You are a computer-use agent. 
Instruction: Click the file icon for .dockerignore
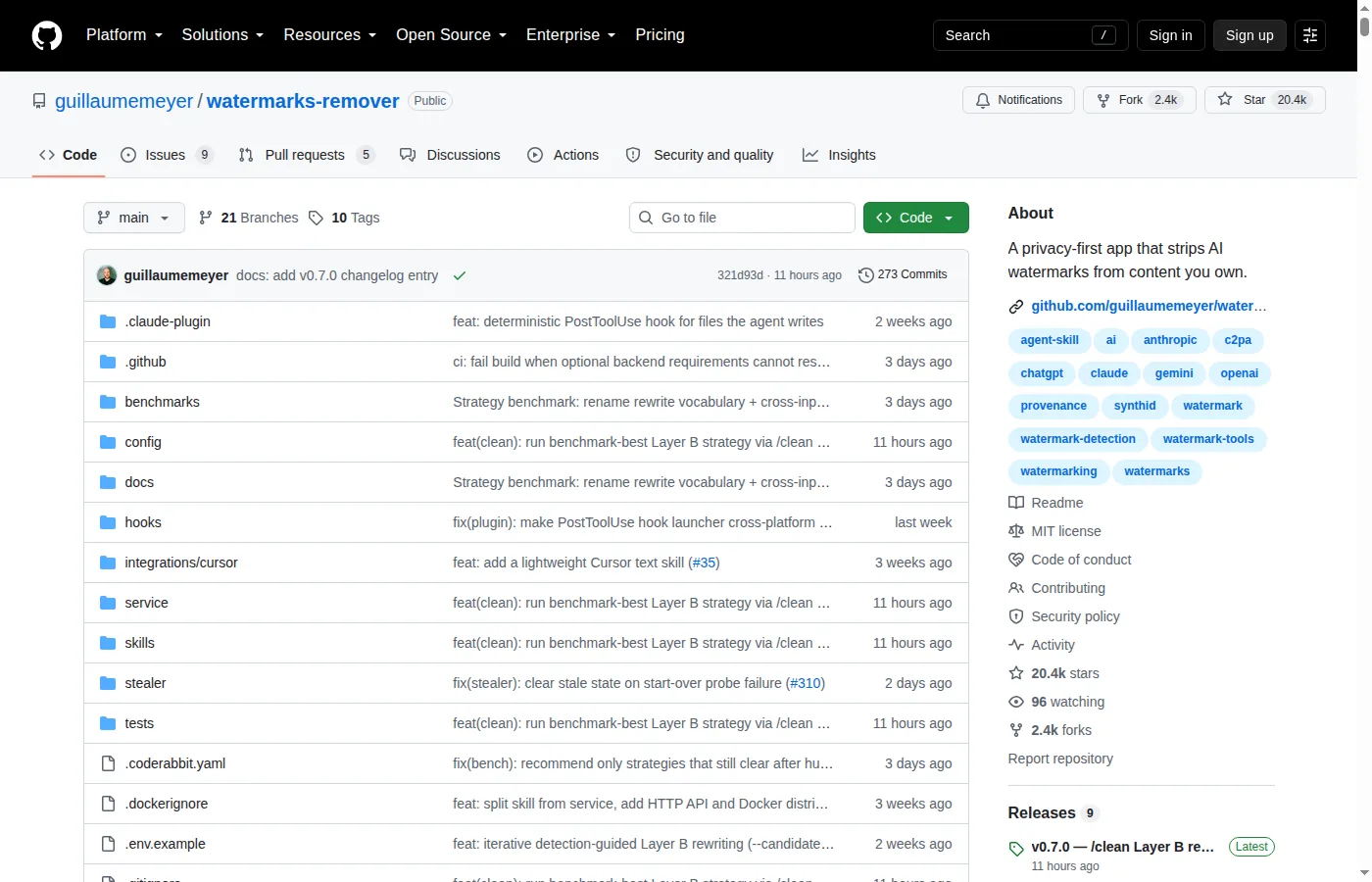108,804
